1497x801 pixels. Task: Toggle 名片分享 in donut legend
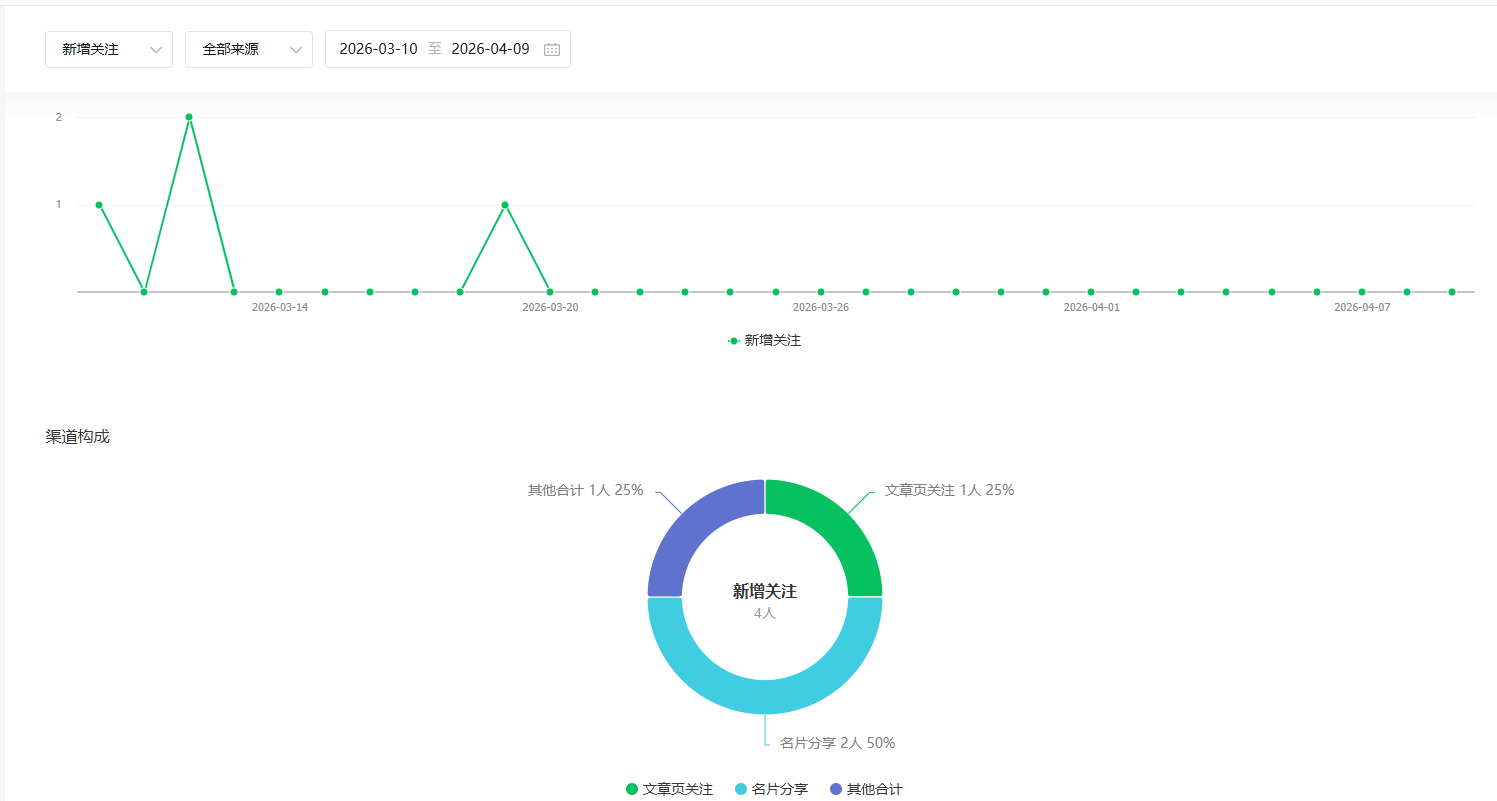click(x=771, y=789)
